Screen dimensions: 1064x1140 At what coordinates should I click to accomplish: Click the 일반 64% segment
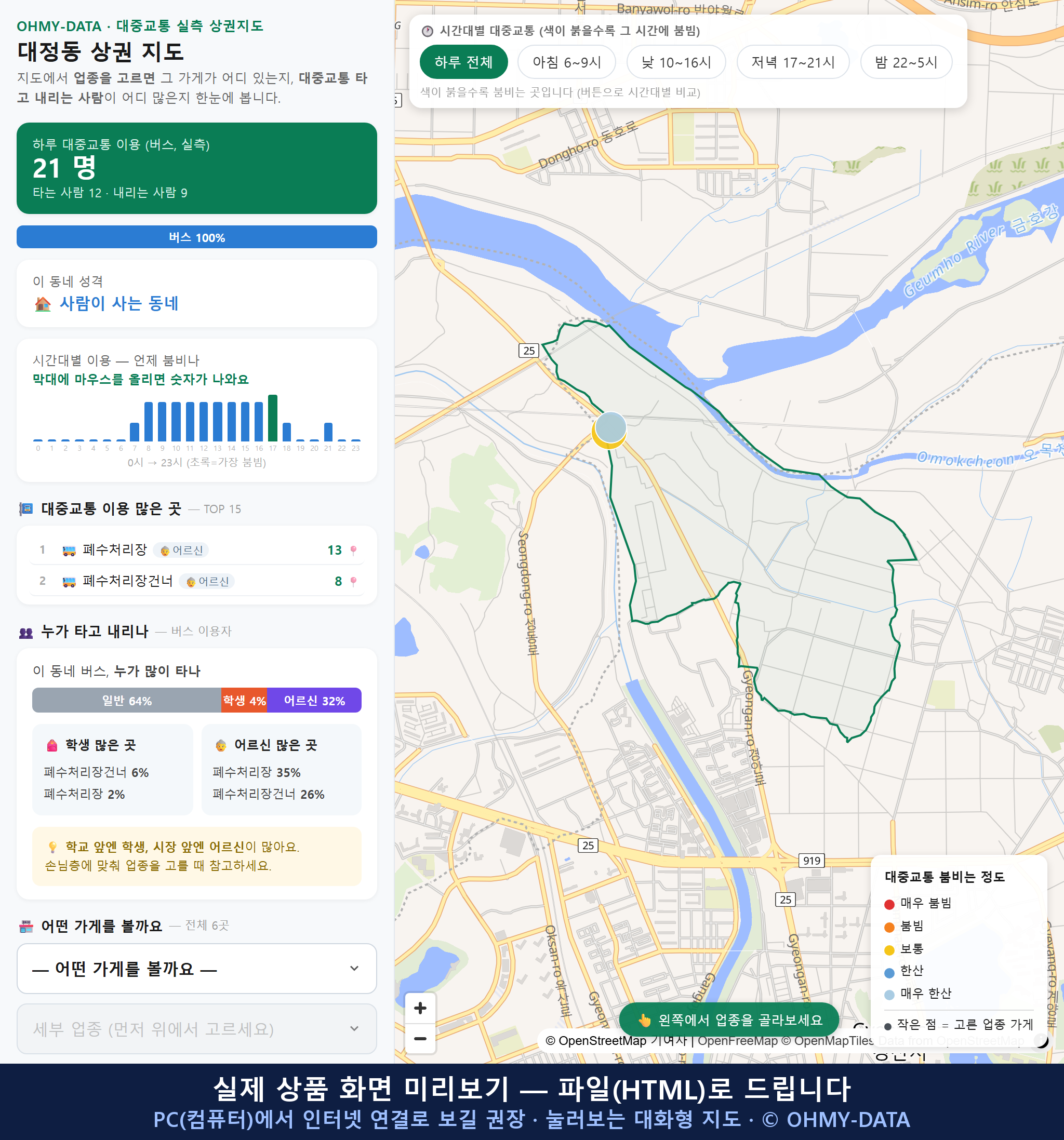(127, 700)
